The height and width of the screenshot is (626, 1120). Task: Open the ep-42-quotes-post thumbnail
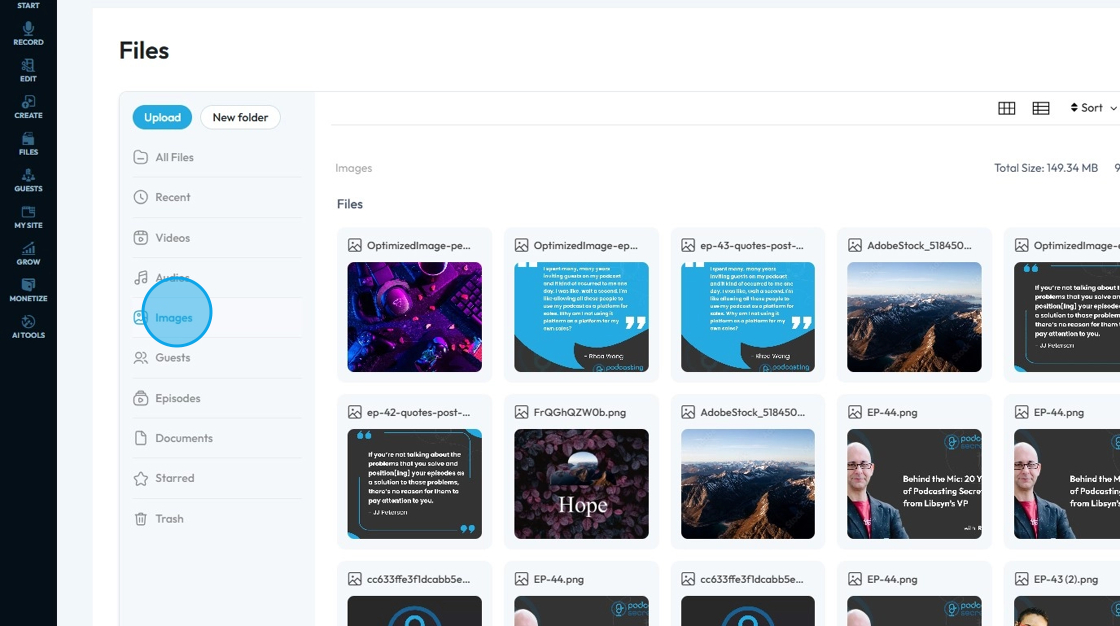pyautogui.click(x=414, y=484)
